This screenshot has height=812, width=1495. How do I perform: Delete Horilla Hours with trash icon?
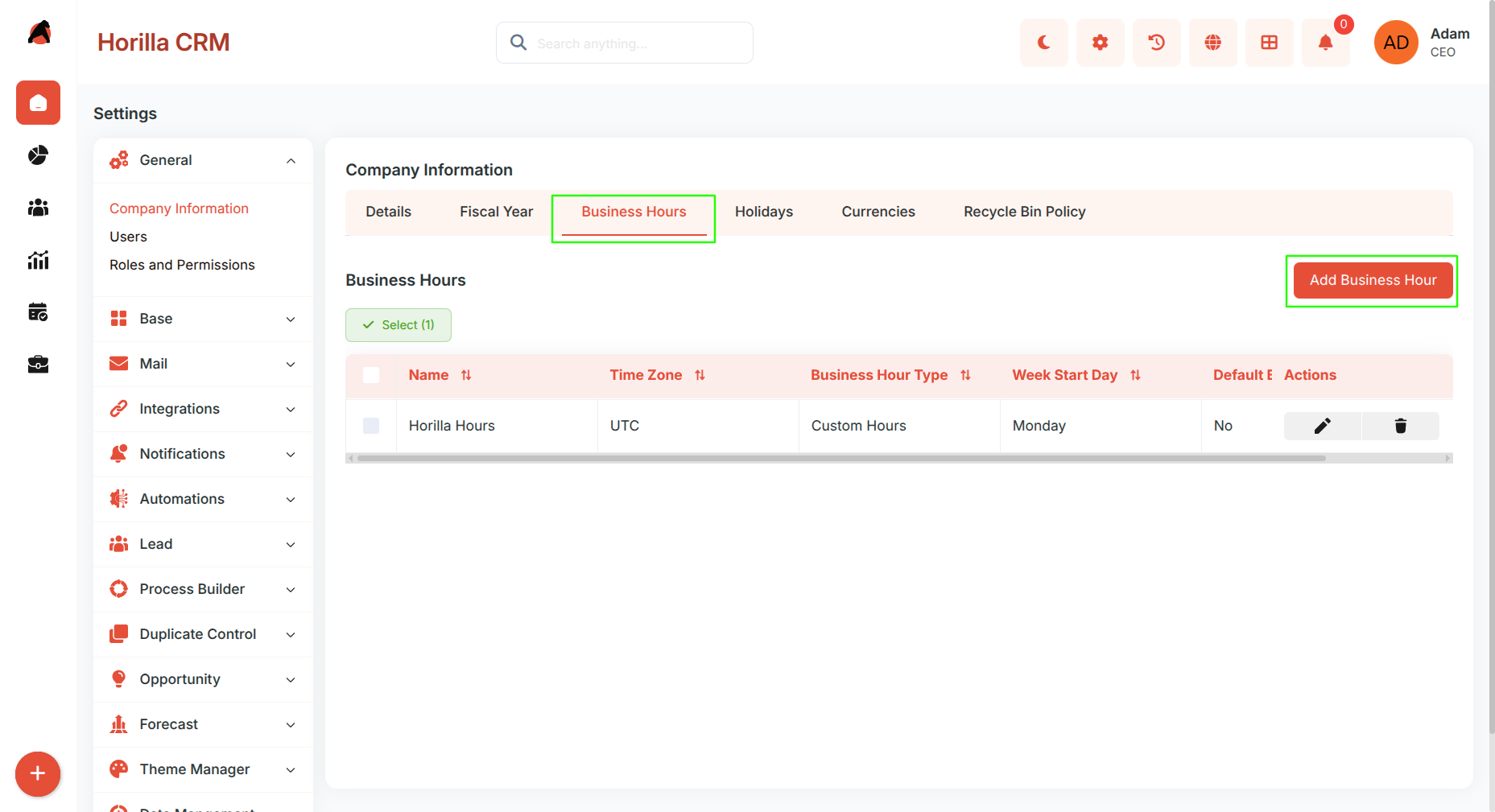[x=1401, y=426]
